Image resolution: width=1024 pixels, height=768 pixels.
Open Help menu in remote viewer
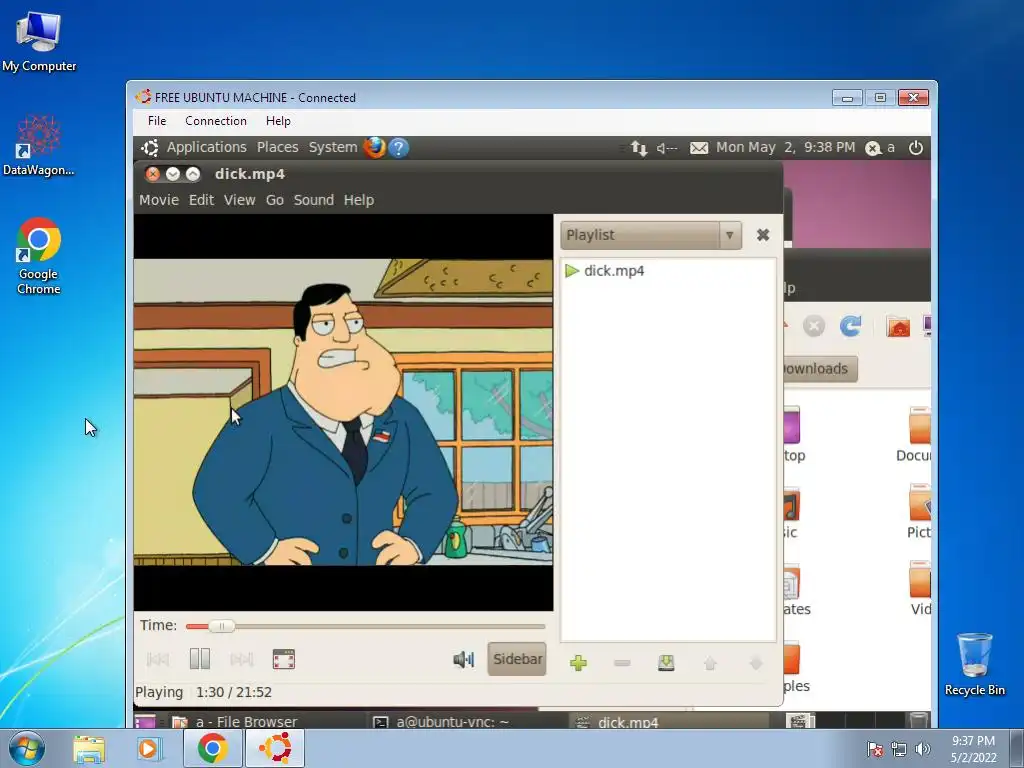pos(278,121)
